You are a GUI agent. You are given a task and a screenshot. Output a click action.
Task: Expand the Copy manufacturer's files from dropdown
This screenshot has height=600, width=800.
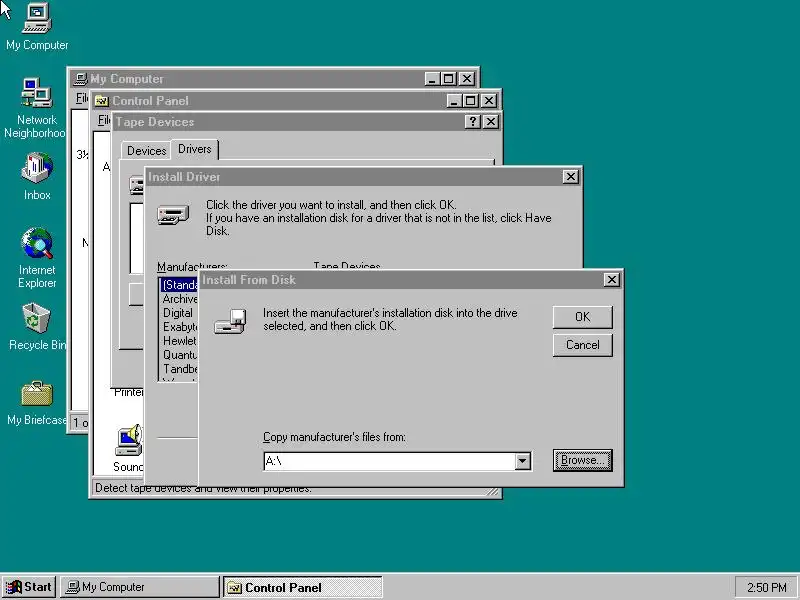tap(522, 461)
